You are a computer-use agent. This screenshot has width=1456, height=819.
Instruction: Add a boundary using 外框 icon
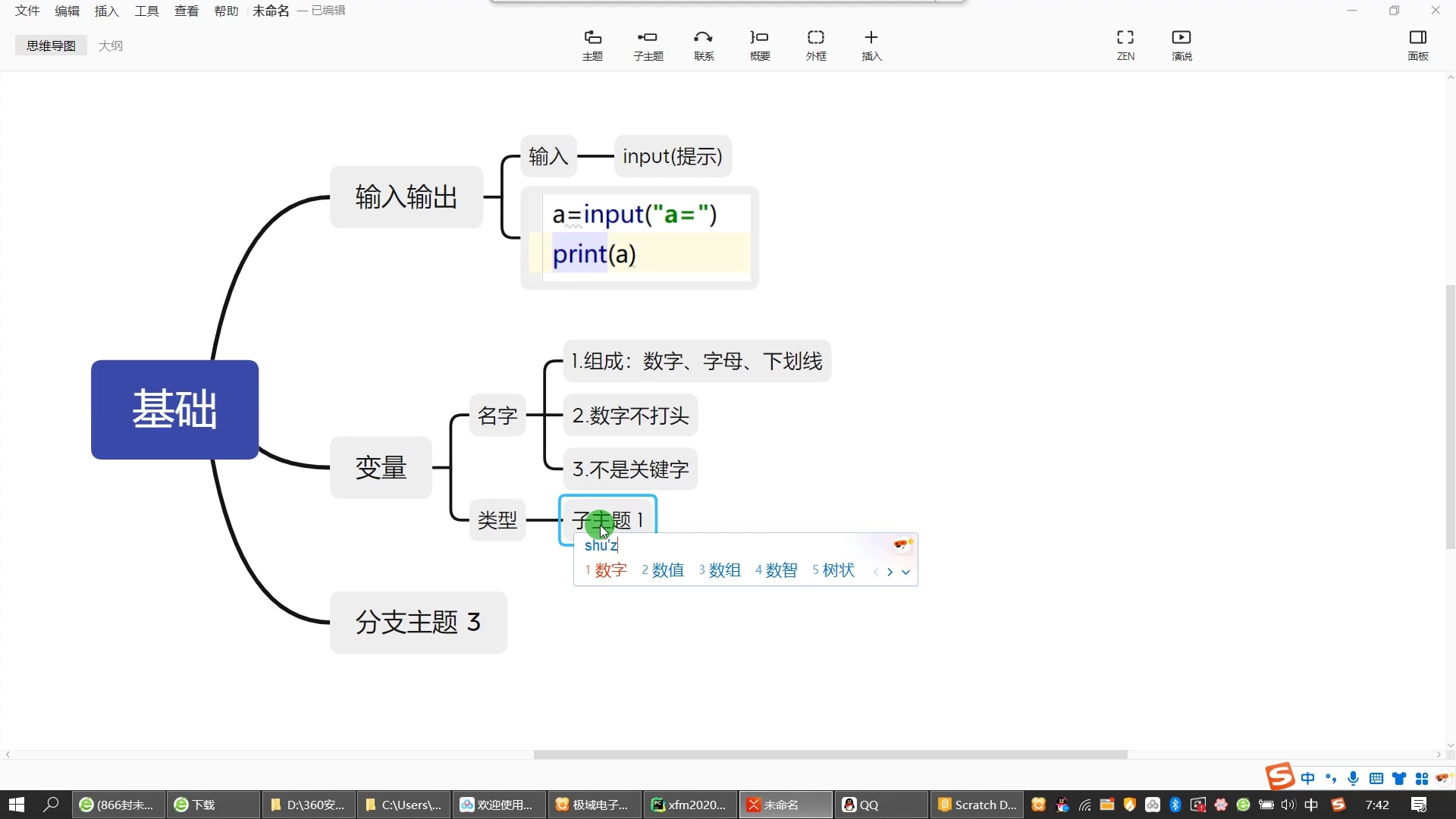pos(815,44)
